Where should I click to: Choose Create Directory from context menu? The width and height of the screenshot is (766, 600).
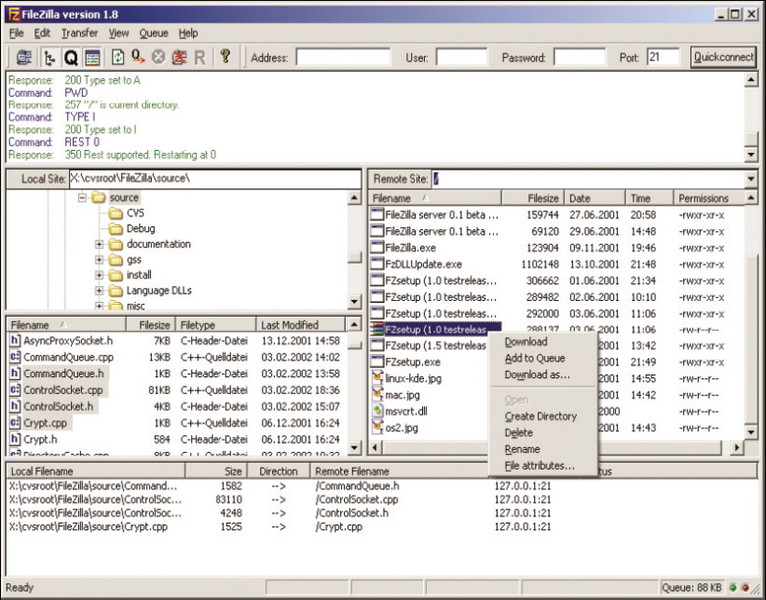pyautogui.click(x=540, y=416)
